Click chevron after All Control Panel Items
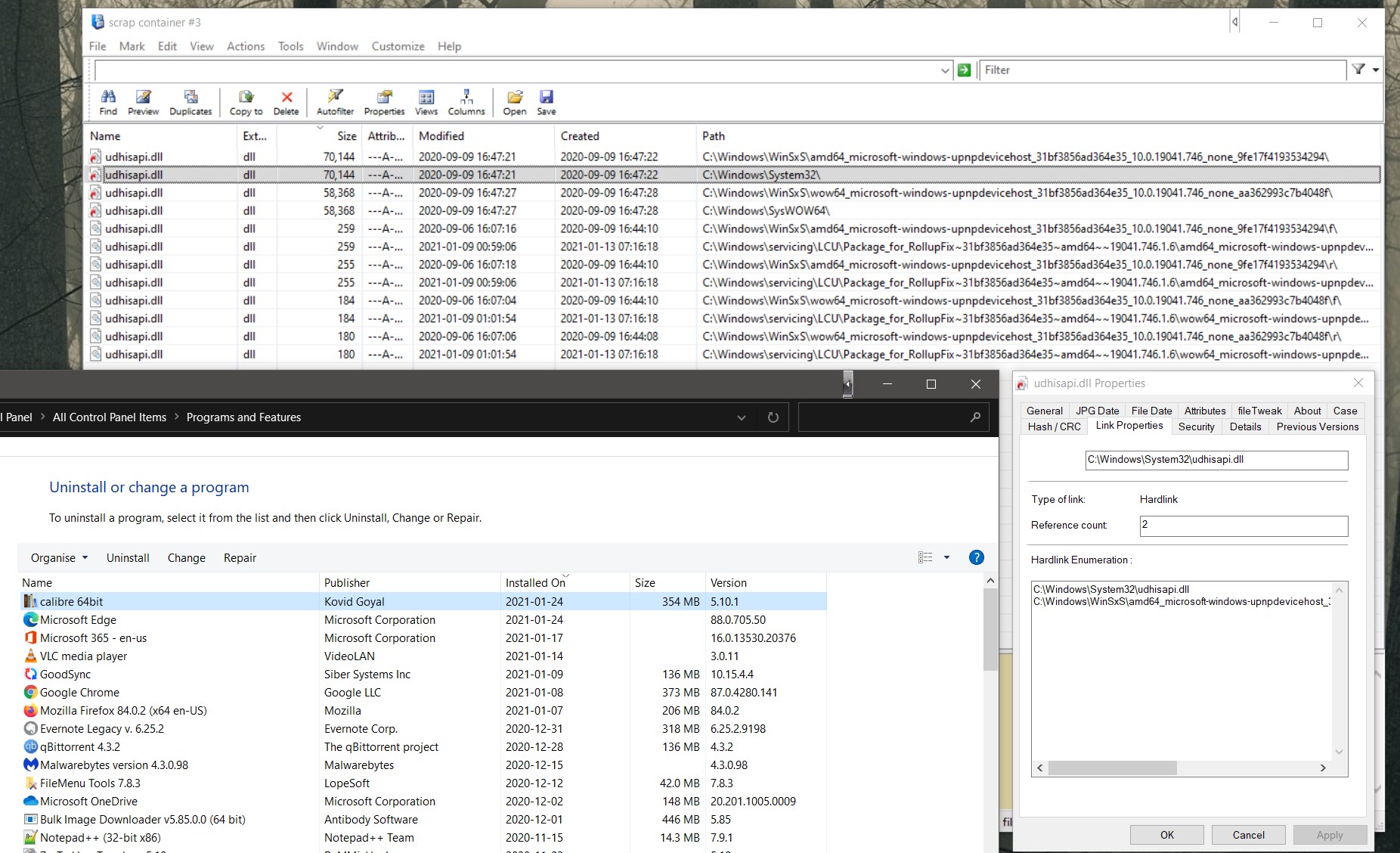 click(176, 417)
